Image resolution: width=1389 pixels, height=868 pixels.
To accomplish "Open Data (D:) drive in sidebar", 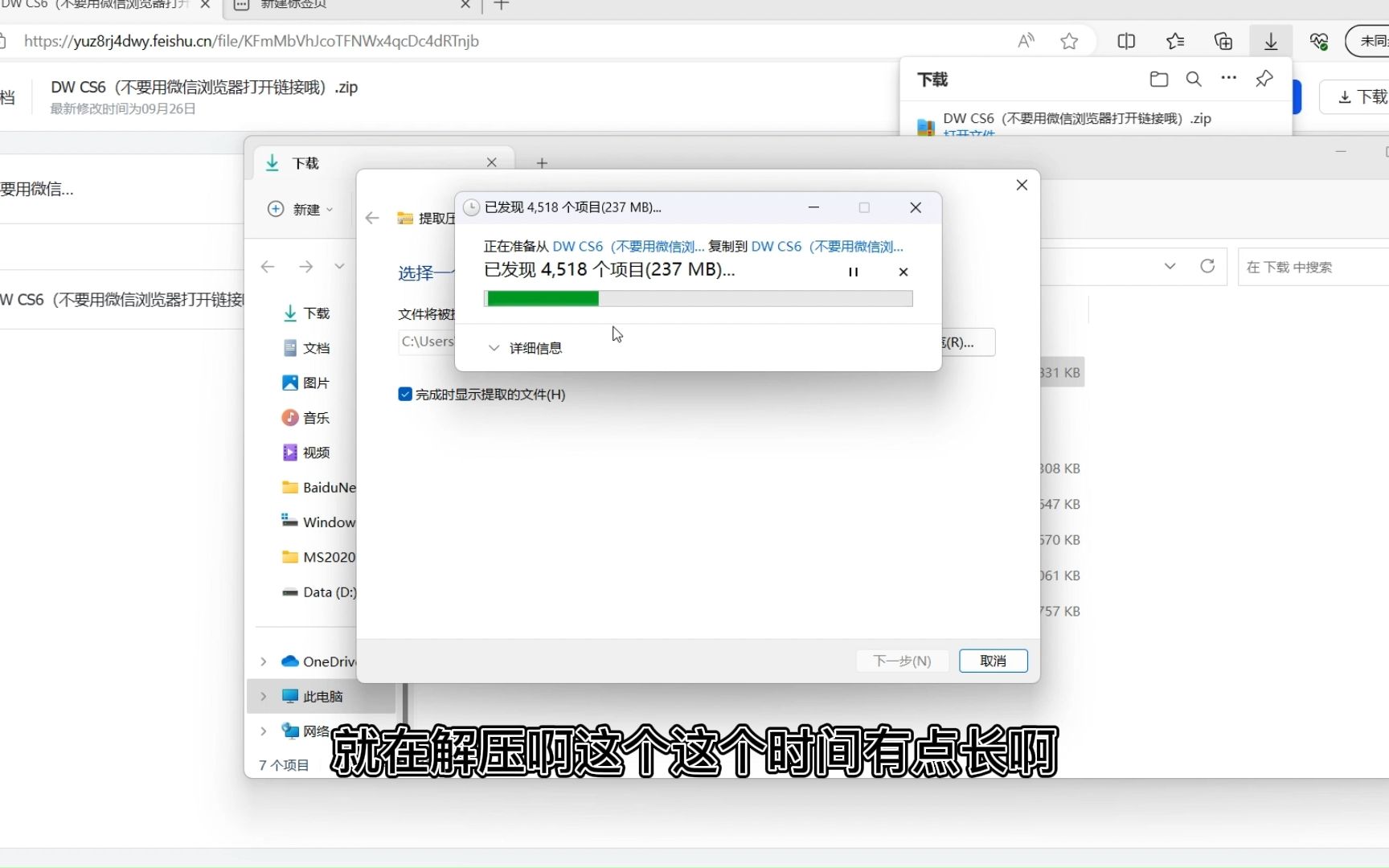I will point(318,592).
